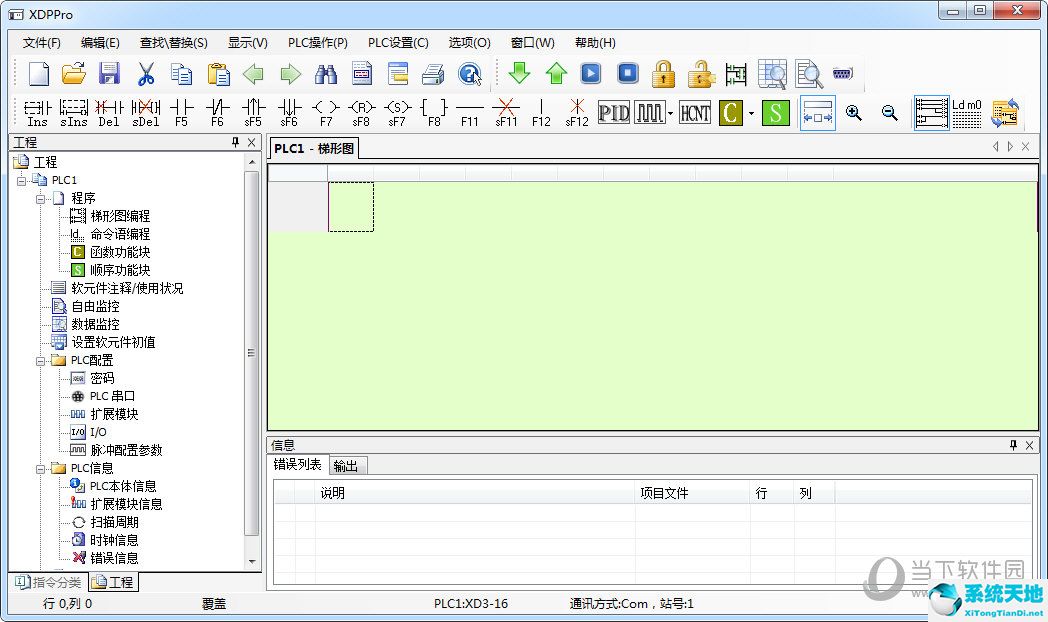Open the 编辑(E) menu

pos(100,43)
